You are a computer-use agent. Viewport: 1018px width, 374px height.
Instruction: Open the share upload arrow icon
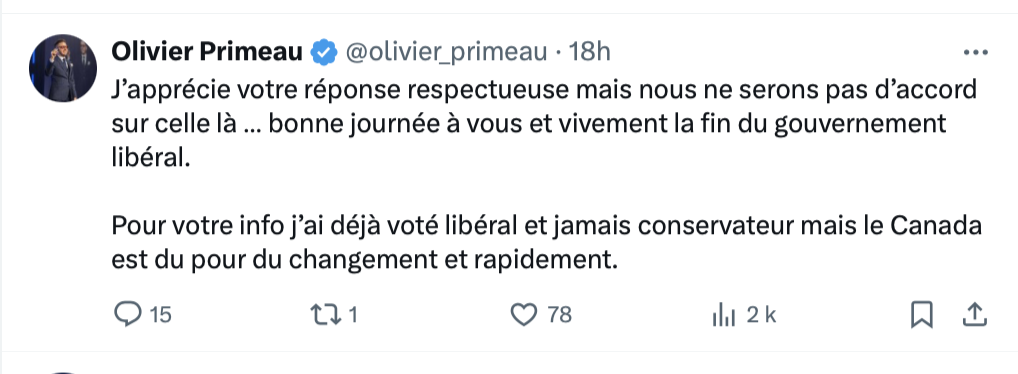pyautogui.click(x=974, y=315)
